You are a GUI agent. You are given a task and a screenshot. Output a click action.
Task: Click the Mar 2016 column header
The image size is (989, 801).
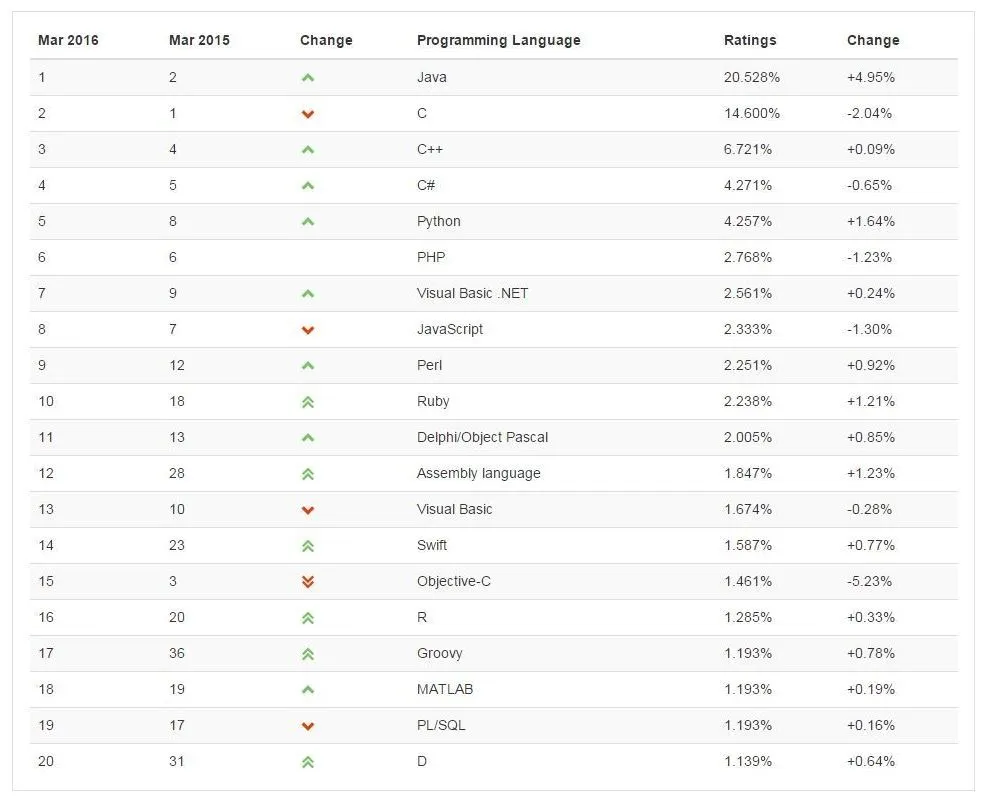(68, 40)
